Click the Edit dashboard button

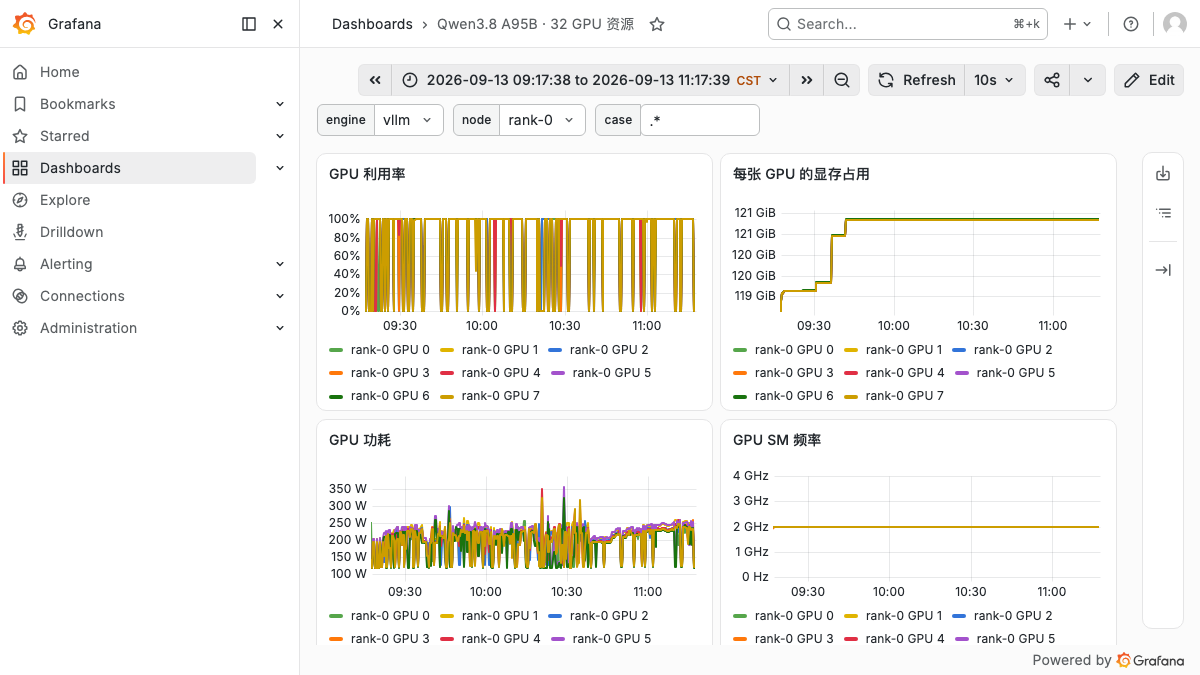(1149, 80)
